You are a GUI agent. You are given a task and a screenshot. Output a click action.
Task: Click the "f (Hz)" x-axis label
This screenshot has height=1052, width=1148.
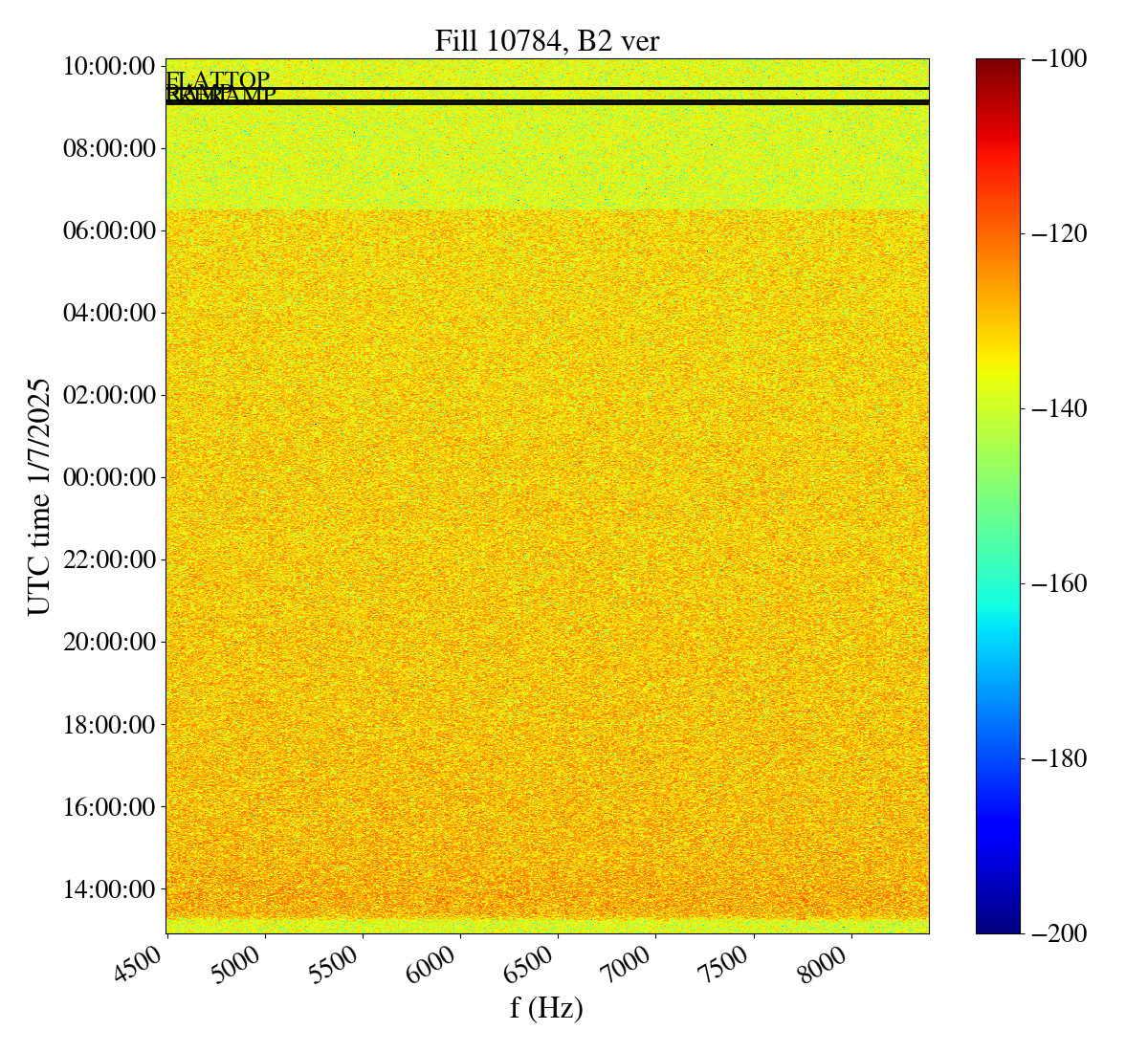click(x=546, y=1007)
